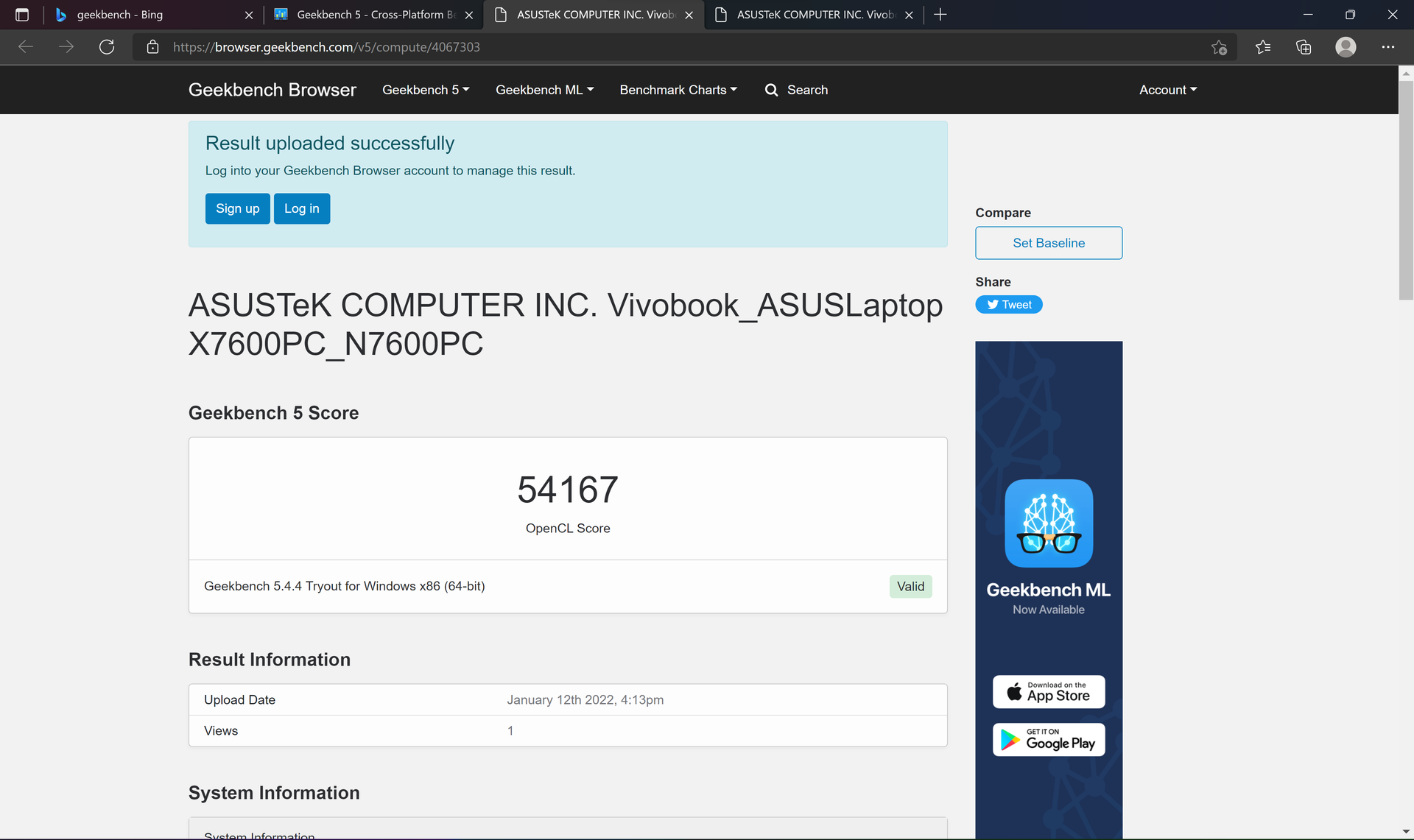Expand the Benchmark Charts dropdown

(x=677, y=90)
